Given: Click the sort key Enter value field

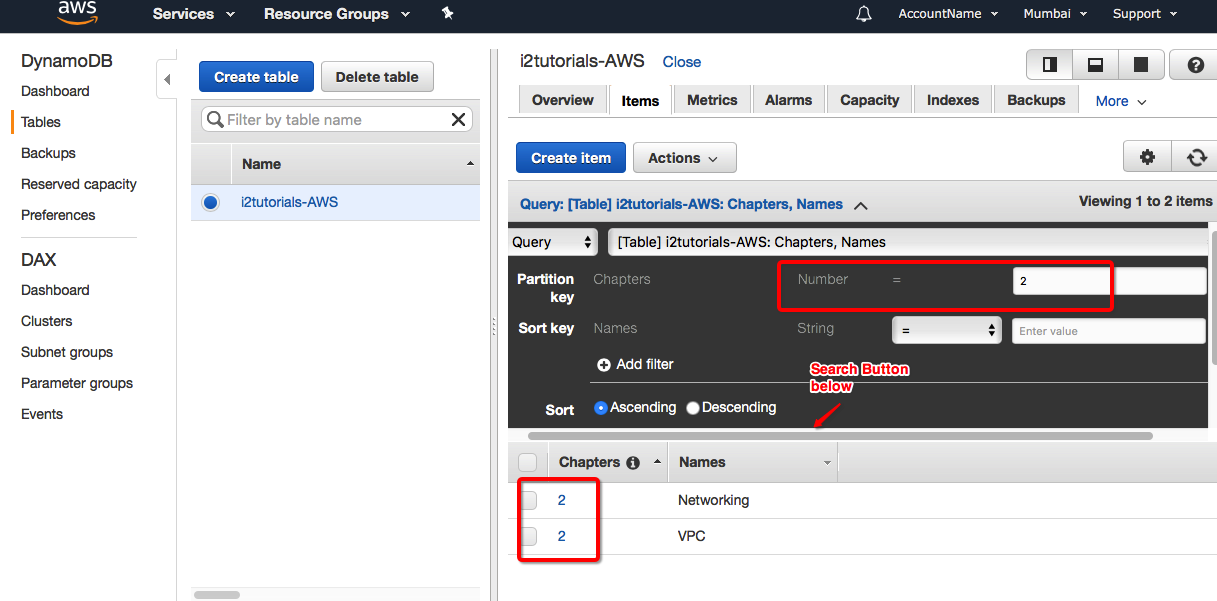Looking at the screenshot, I should tap(1108, 331).
